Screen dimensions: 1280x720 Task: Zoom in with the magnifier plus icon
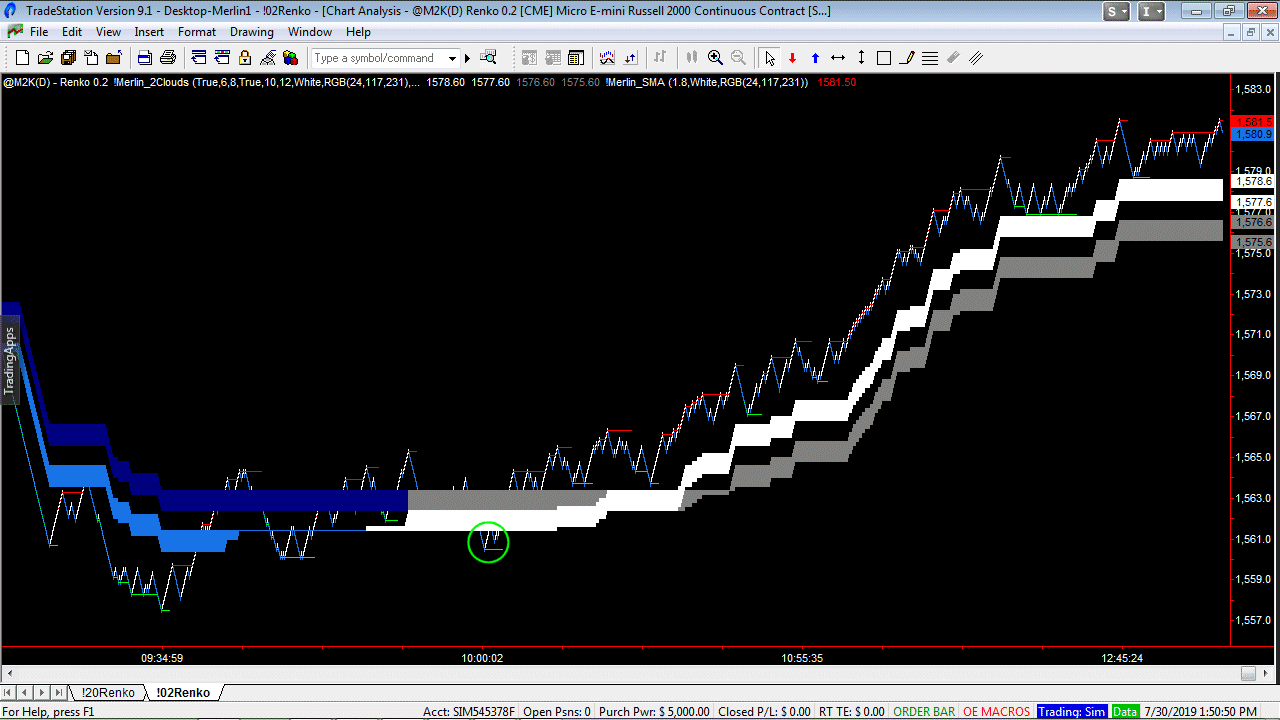pos(715,58)
